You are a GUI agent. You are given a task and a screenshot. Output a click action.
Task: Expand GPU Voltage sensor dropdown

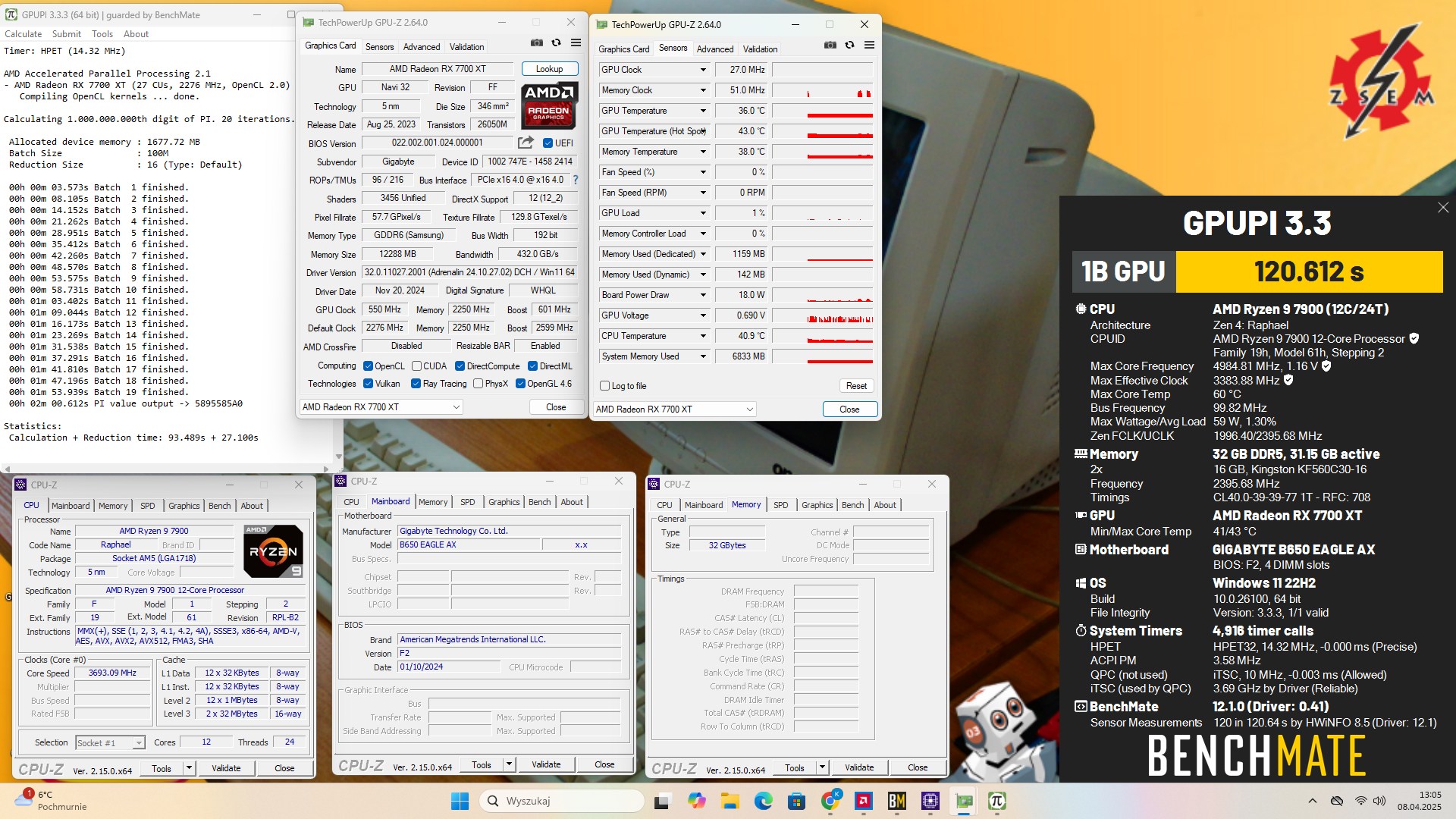703,315
